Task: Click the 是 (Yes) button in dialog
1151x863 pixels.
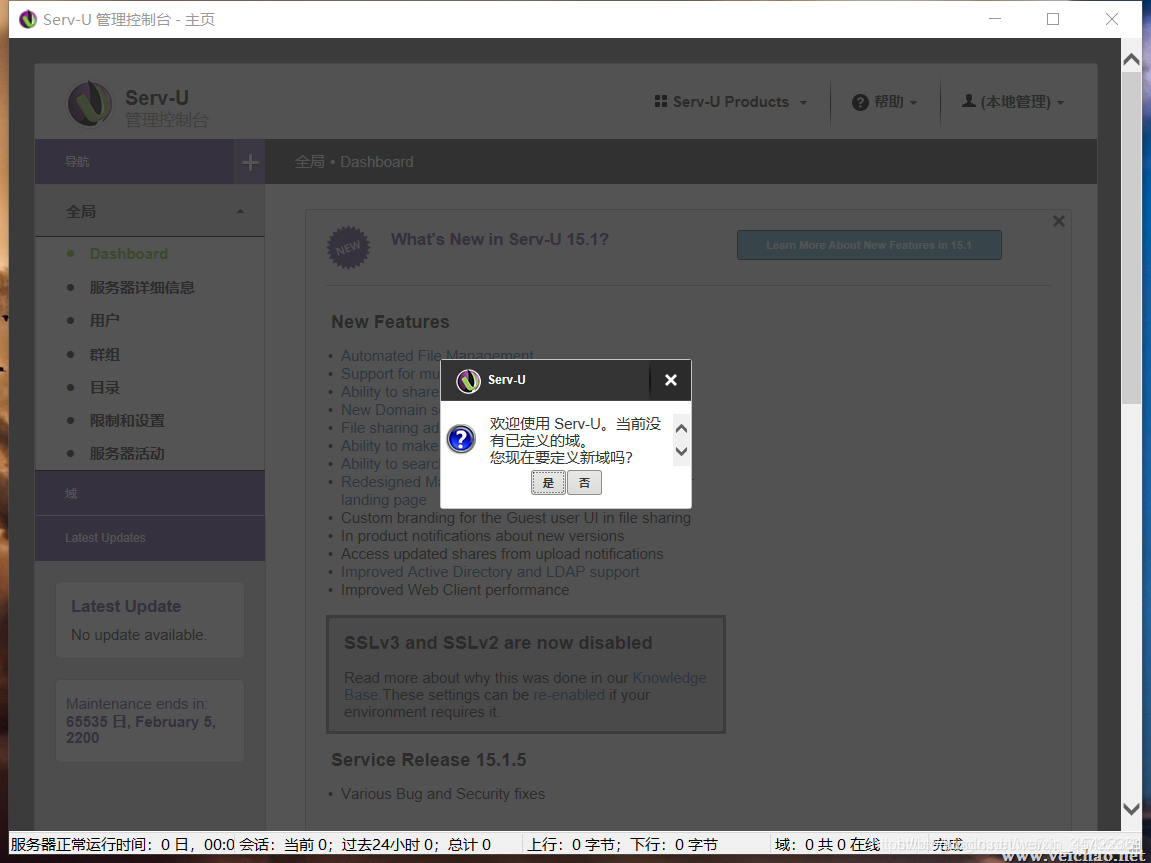Action: coord(548,482)
